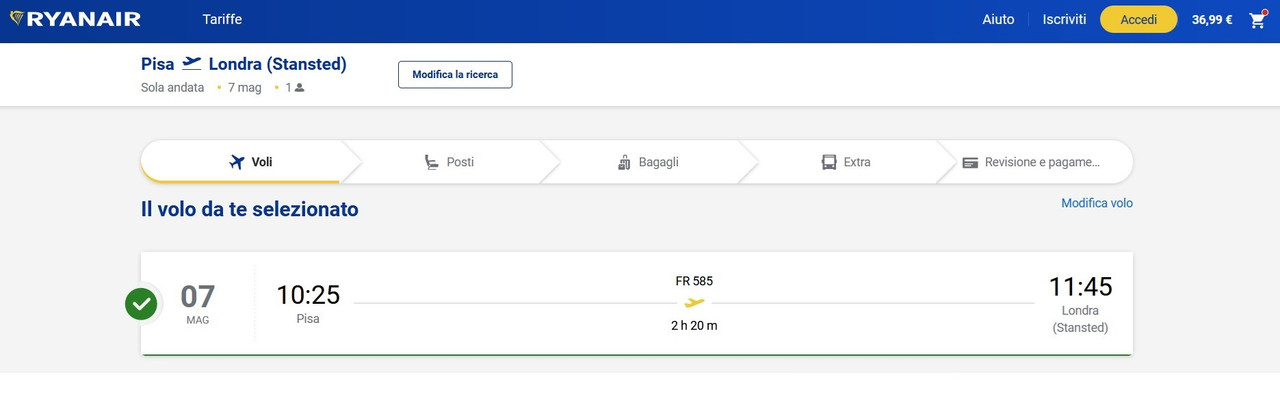Click the passenger icon next to 1
Screen dimensions: 1280x401
299,88
